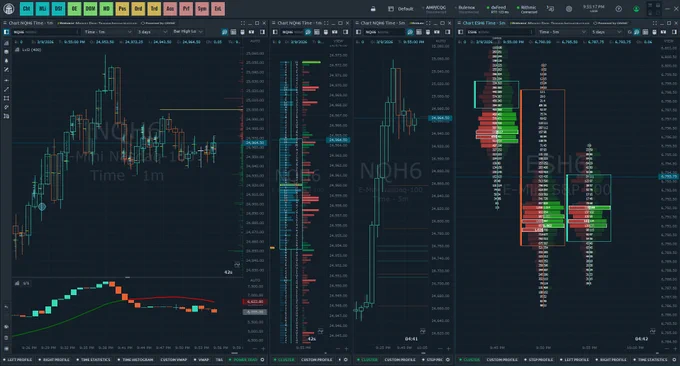Click the chart trading mouse icon in ESH6 toolbar
Viewport: 680px width, 366px height.
[654, 32]
